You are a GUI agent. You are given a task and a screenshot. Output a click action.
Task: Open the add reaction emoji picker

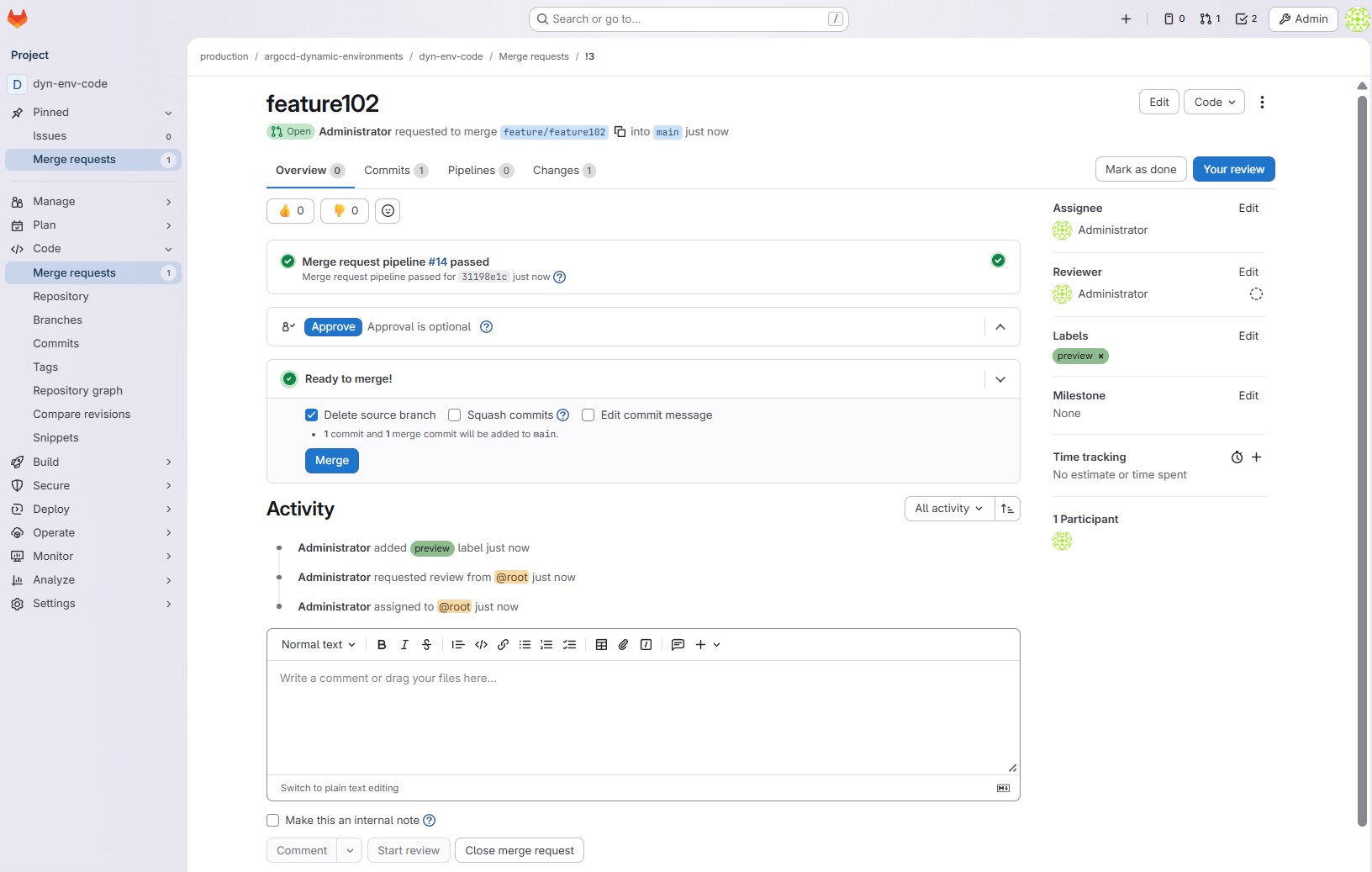coord(388,211)
